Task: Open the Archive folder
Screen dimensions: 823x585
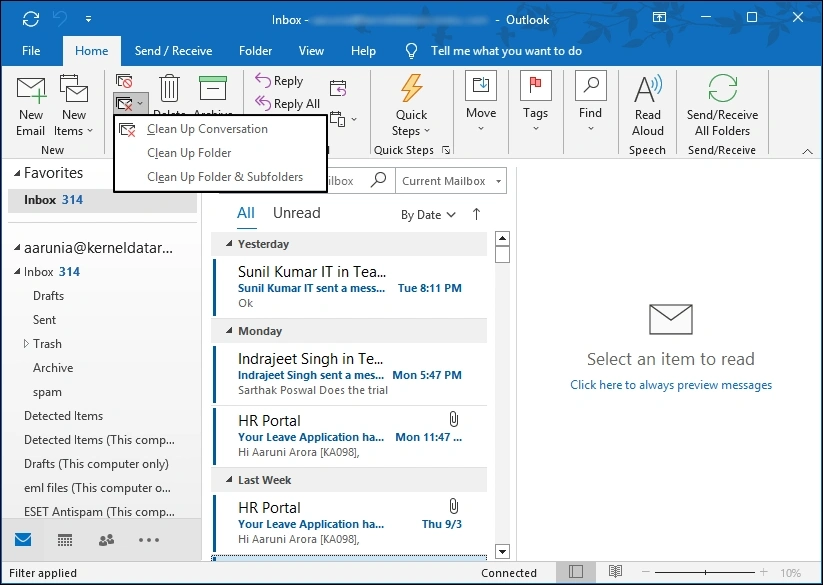Action: [x=53, y=368]
